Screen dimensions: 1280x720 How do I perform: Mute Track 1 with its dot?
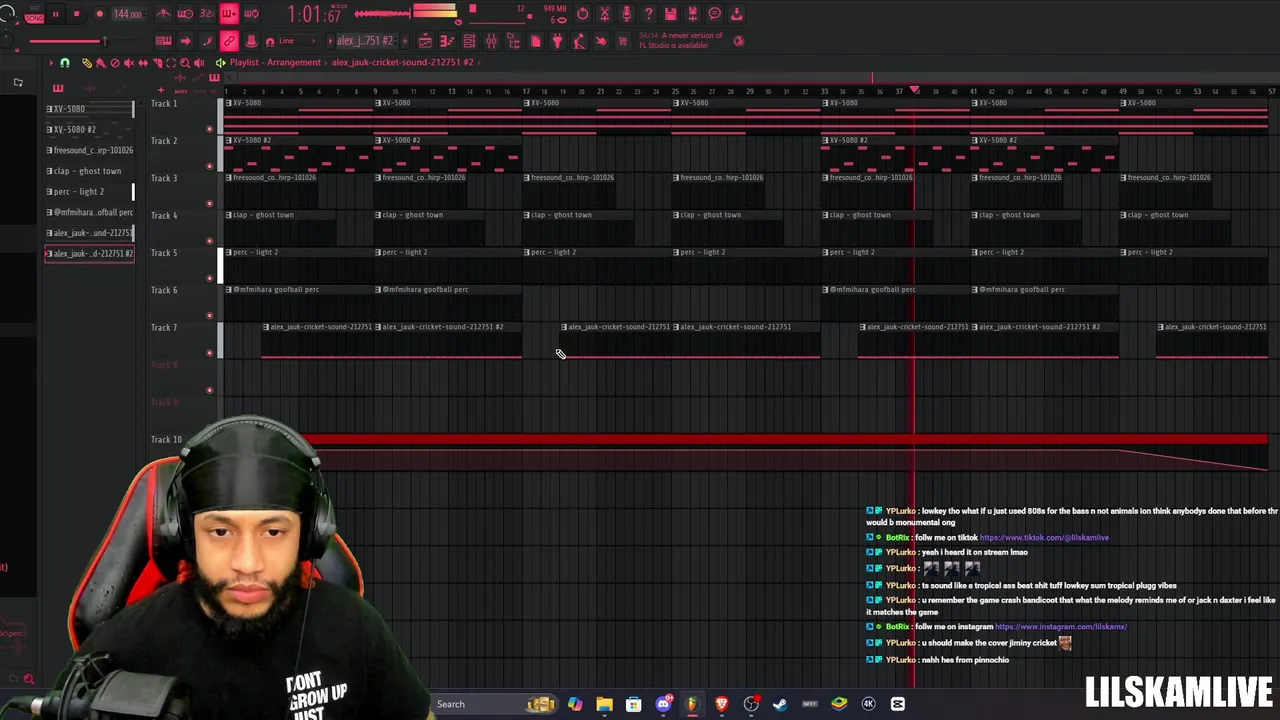(x=209, y=129)
